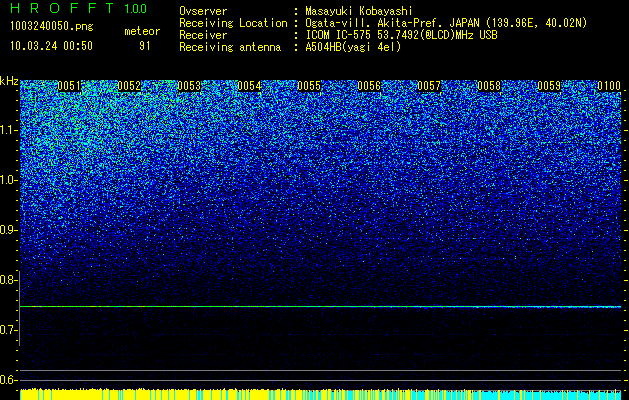Click the 0057 time marker
The image size is (629, 400).
click(429, 86)
